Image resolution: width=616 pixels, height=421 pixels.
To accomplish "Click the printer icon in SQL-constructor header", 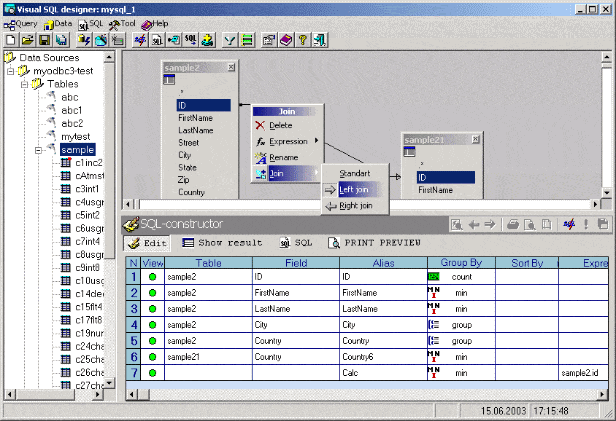I will click(x=511, y=225).
